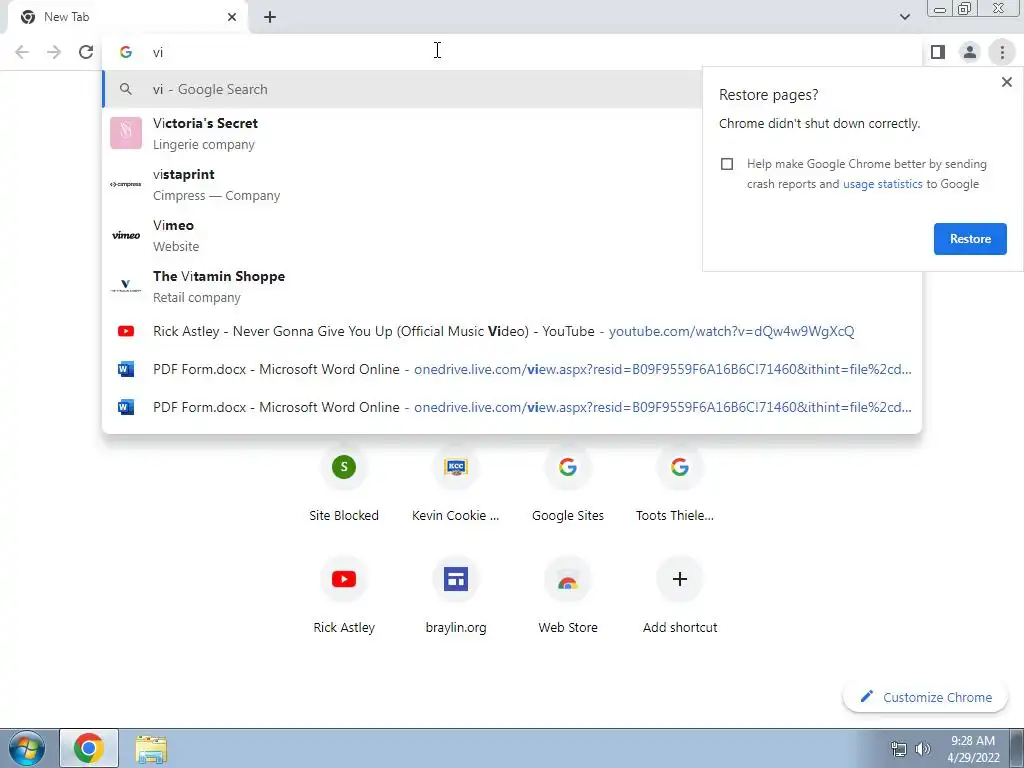Select the 'vi - Google Search' suggestion
Viewport: 1024px width, 768px height.
coord(402,89)
